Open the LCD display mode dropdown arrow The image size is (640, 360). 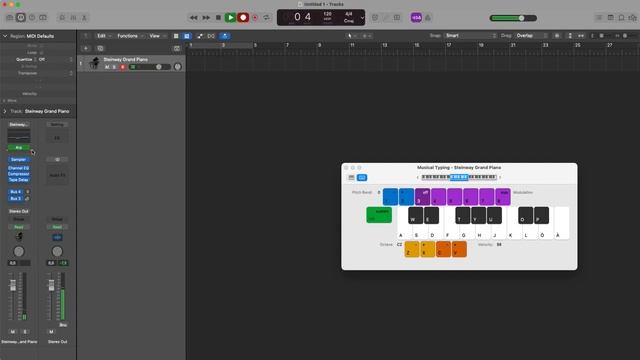[x=362, y=18]
